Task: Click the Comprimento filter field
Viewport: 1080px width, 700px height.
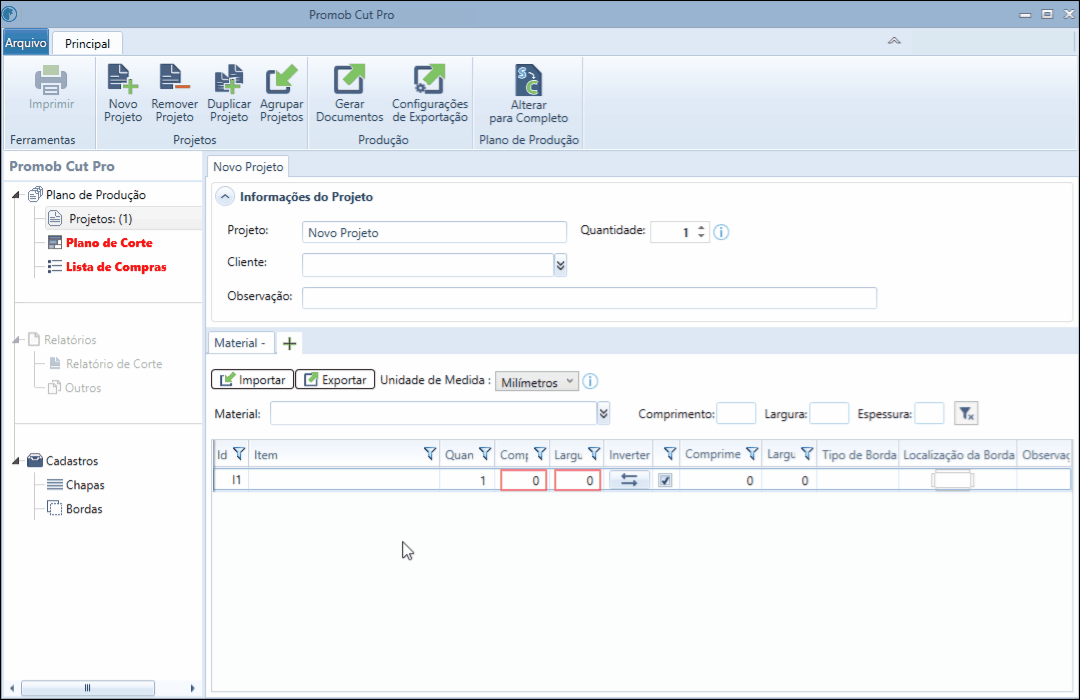Action: tap(736, 413)
